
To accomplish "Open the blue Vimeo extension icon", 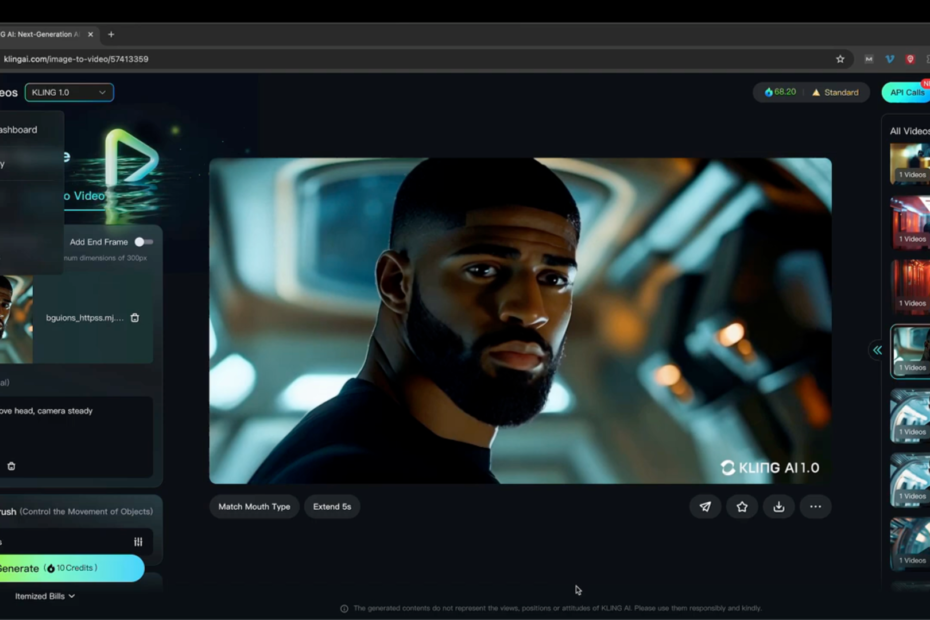I will pyautogui.click(x=890, y=59).
